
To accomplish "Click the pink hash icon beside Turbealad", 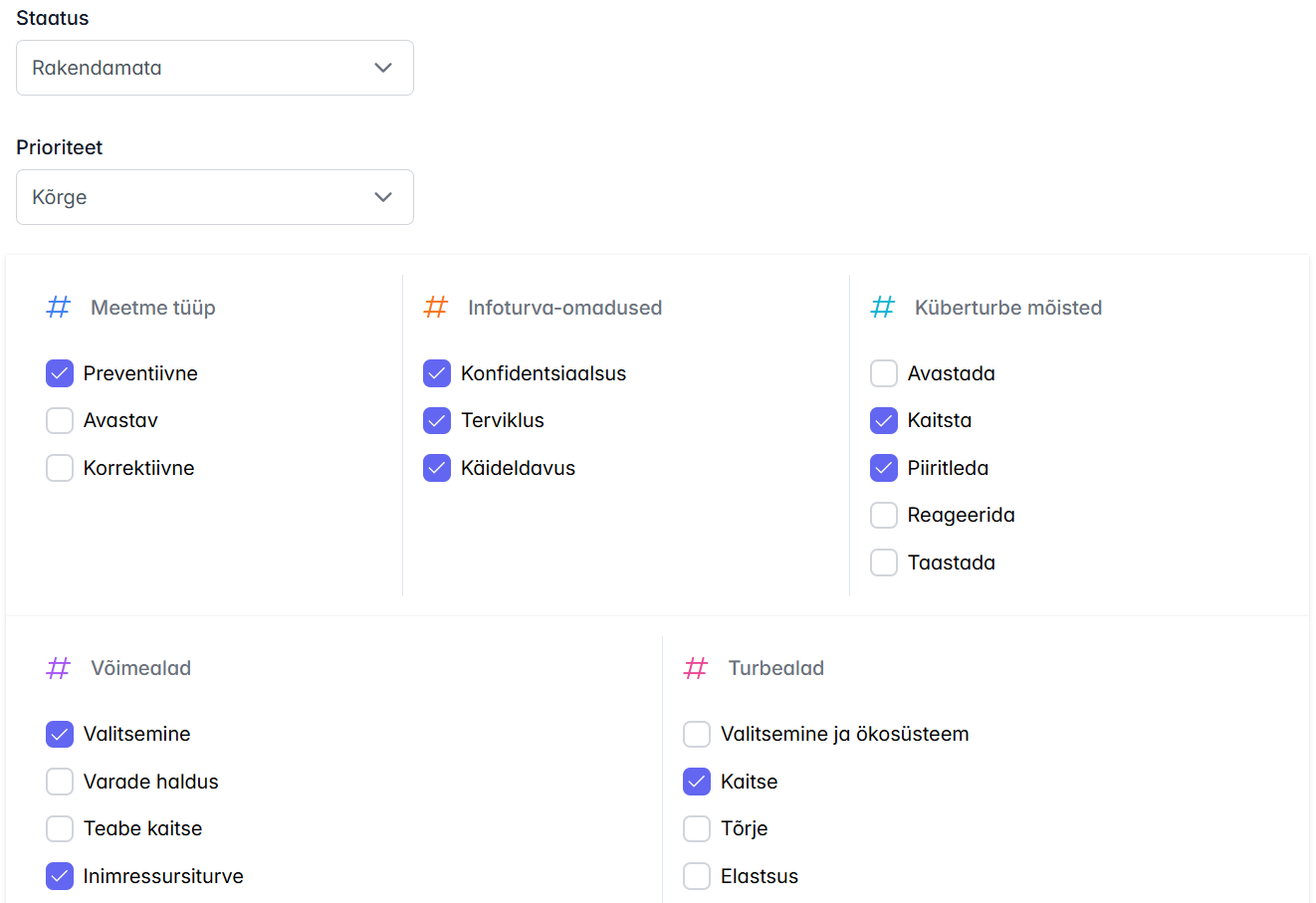I will [x=696, y=668].
